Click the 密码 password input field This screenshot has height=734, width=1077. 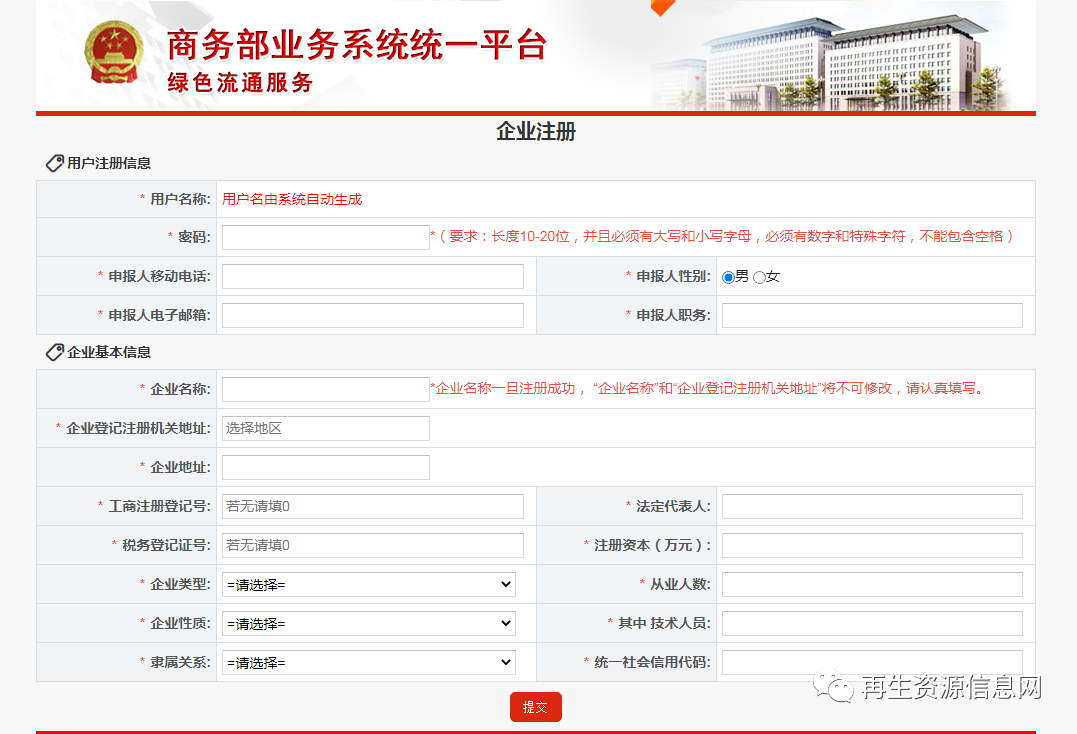coord(325,236)
